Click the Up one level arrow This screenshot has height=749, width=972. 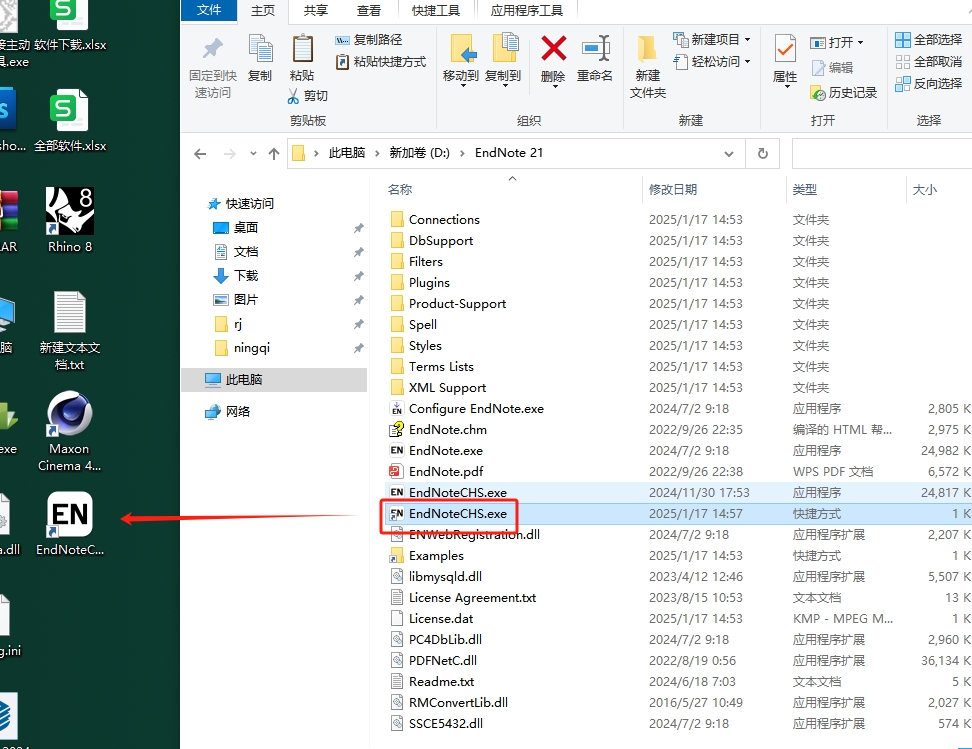(x=273, y=154)
